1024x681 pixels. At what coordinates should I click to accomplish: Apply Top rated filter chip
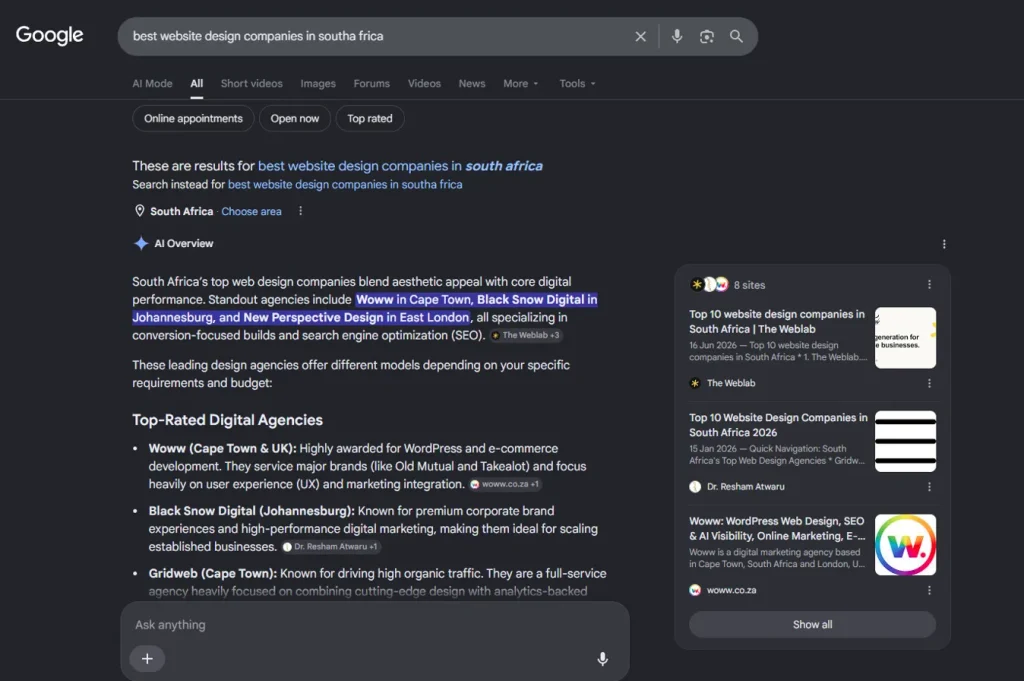pos(370,119)
